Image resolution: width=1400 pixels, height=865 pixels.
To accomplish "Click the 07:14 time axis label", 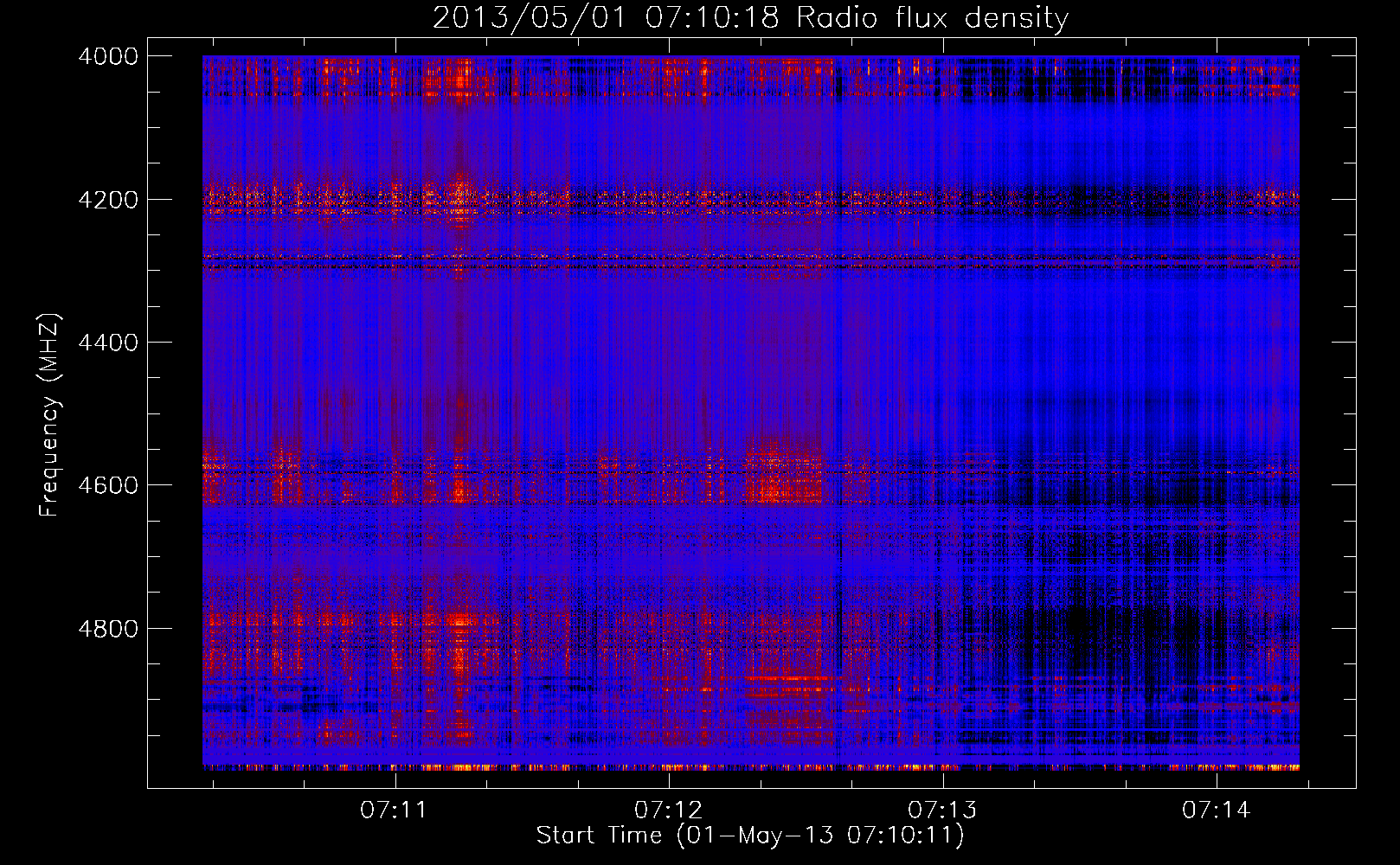I will (x=1217, y=811).
